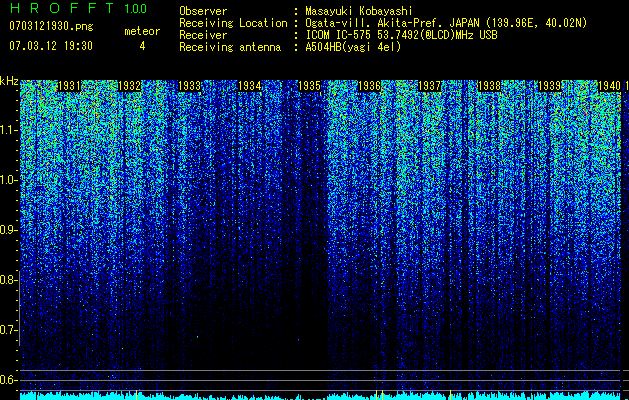Click the Receiving Location value text

pos(446,23)
